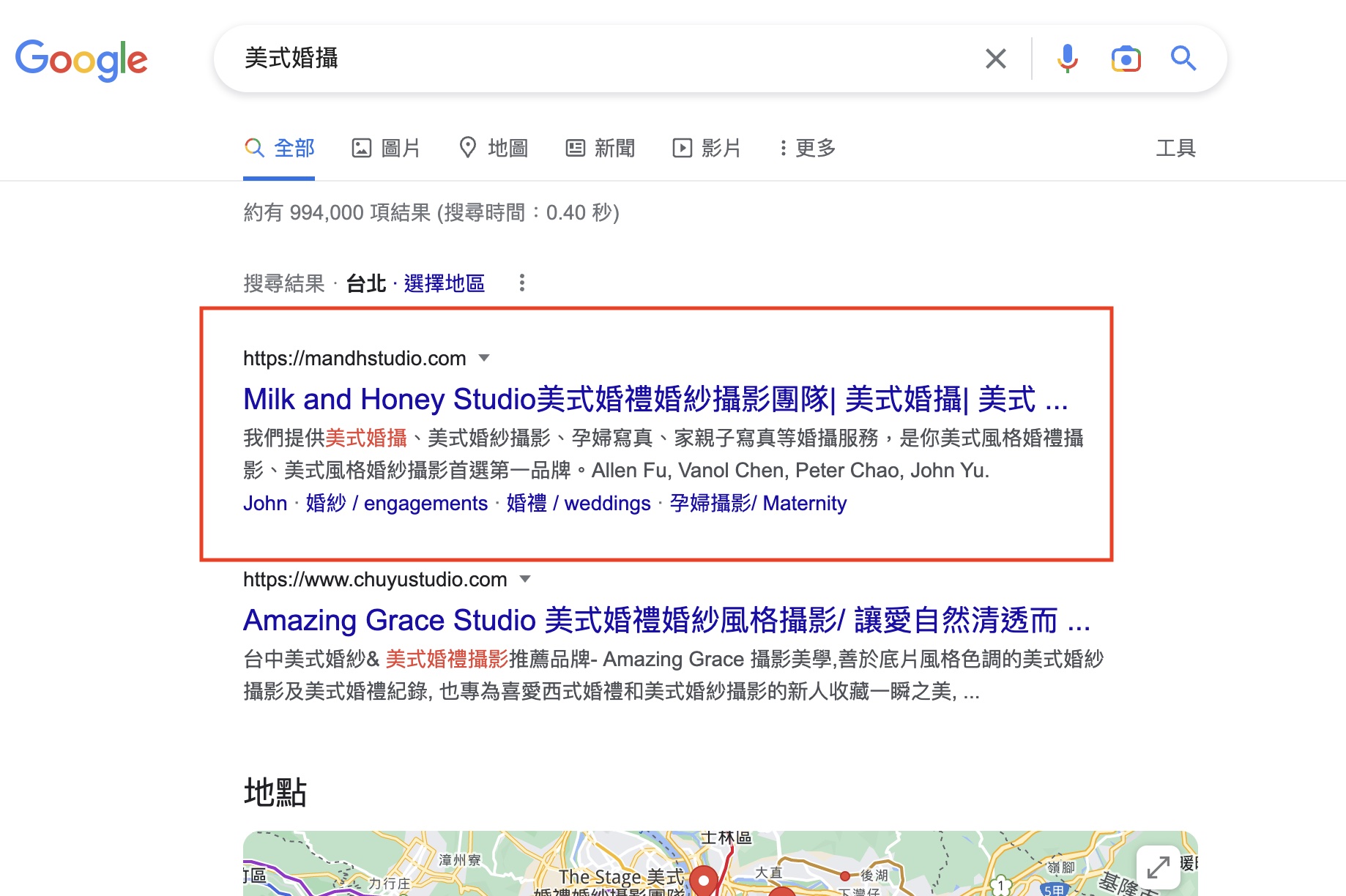Submit search with the magnifying glass icon
The image size is (1346, 896).
1183,59
